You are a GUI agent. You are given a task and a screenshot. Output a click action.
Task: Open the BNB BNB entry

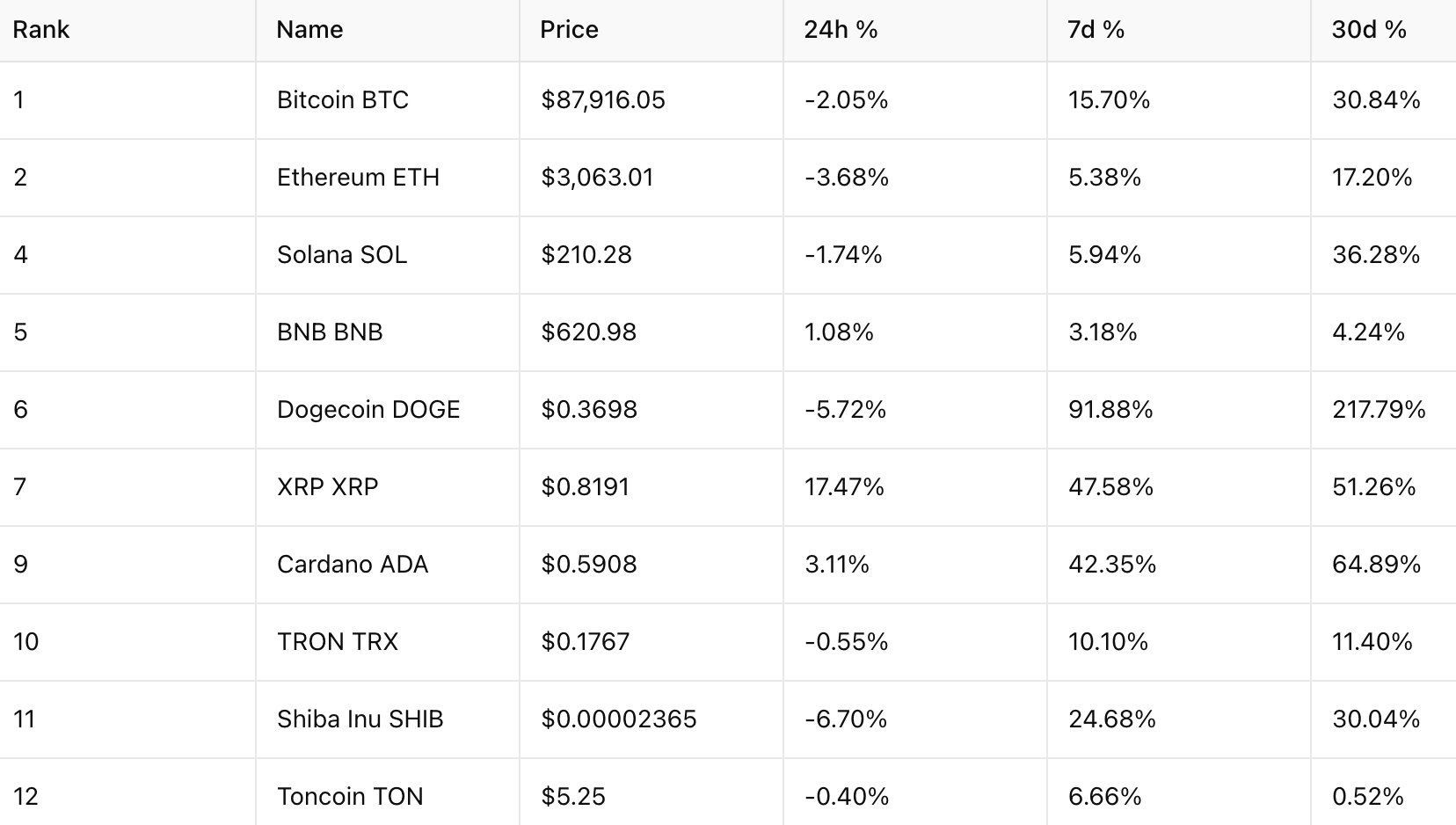coord(330,332)
